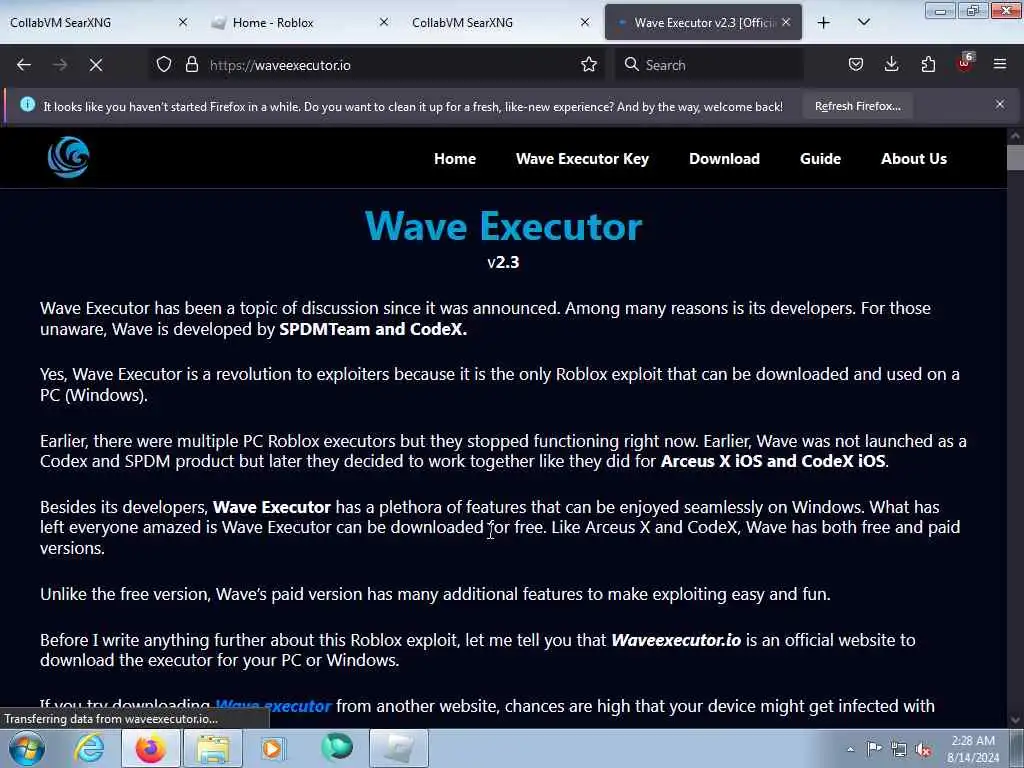Open the Home nav menu item

tap(455, 159)
